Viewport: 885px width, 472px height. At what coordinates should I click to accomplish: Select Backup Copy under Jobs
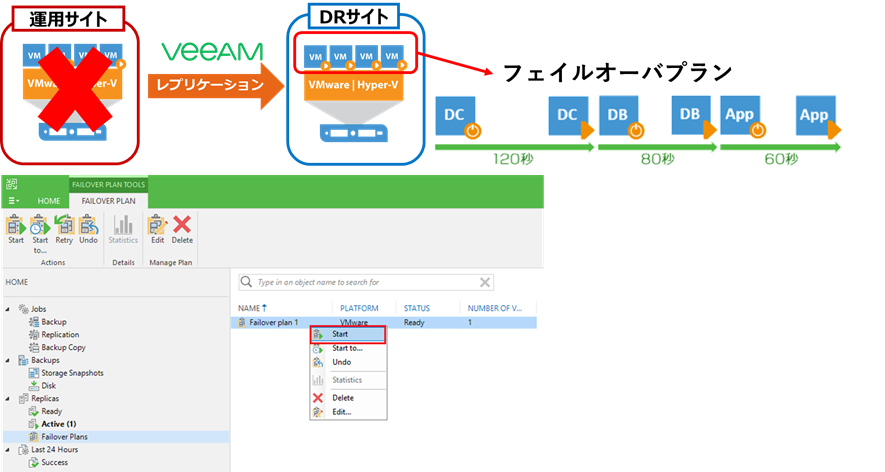point(63,348)
